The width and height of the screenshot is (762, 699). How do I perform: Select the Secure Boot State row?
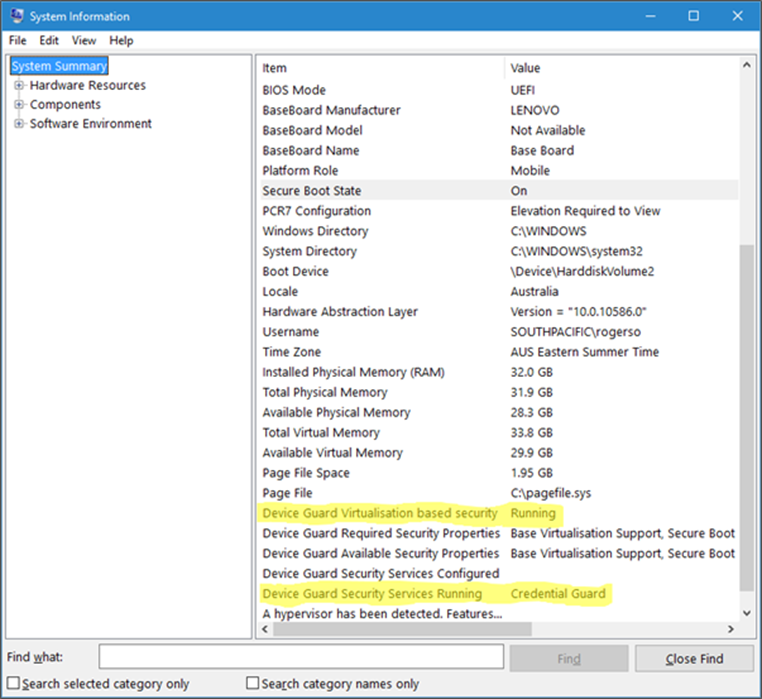tap(499, 191)
